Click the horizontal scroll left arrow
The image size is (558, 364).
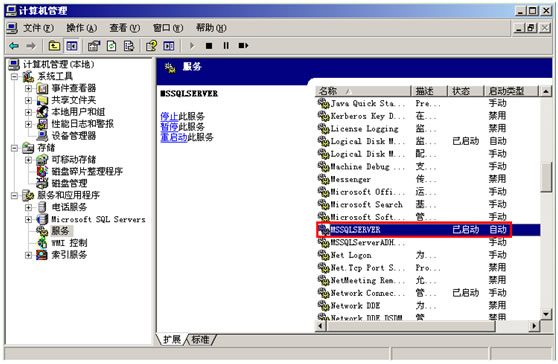321,326
